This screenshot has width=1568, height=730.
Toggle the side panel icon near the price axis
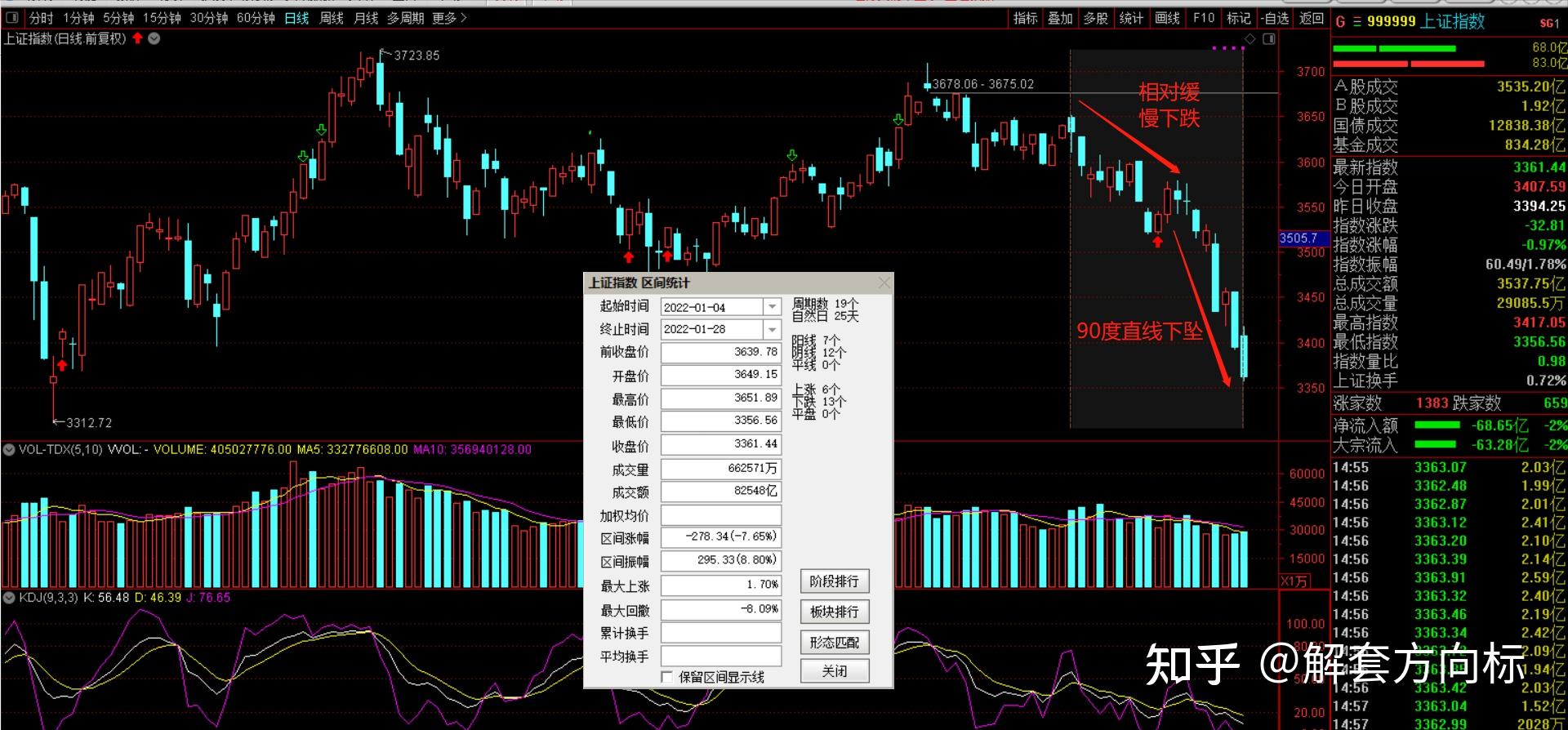1268,39
